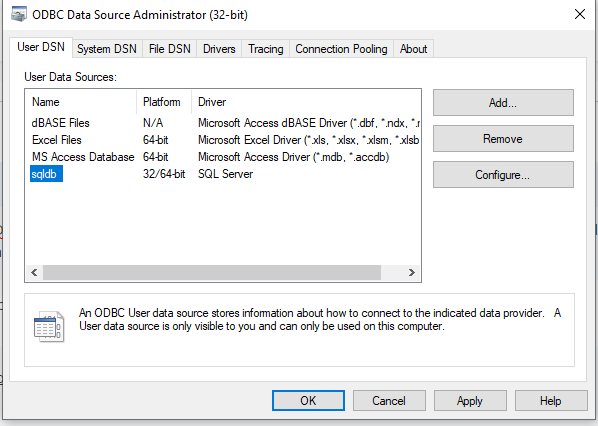This screenshot has height=426, width=598.
Task: Select the Excel Files entry
Action: pyautogui.click(x=225, y=140)
